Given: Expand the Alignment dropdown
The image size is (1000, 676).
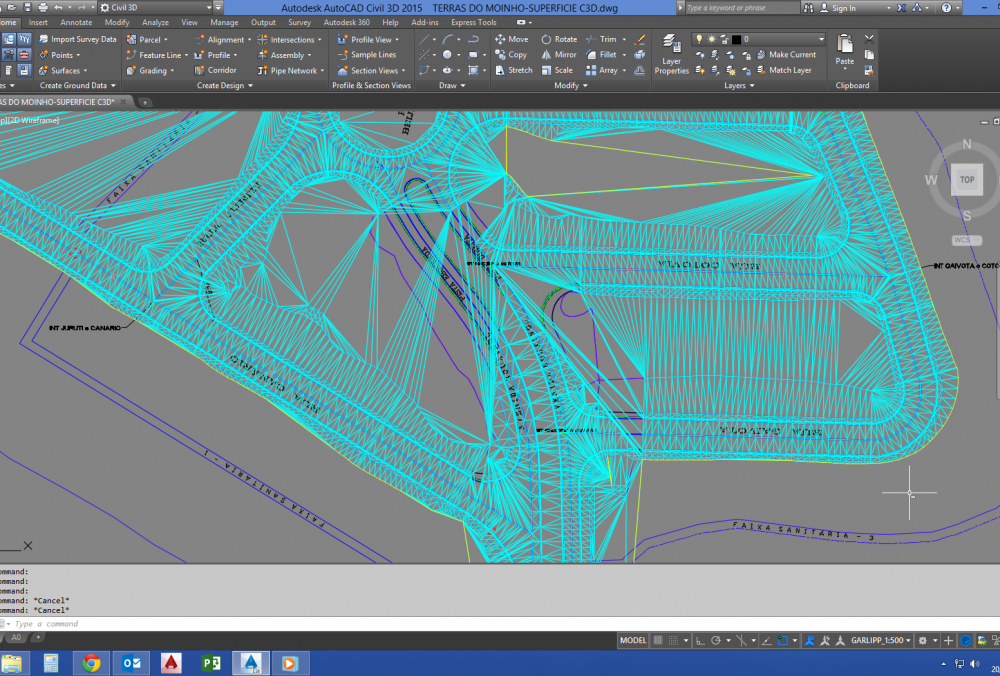Looking at the screenshot, I should (x=249, y=40).
